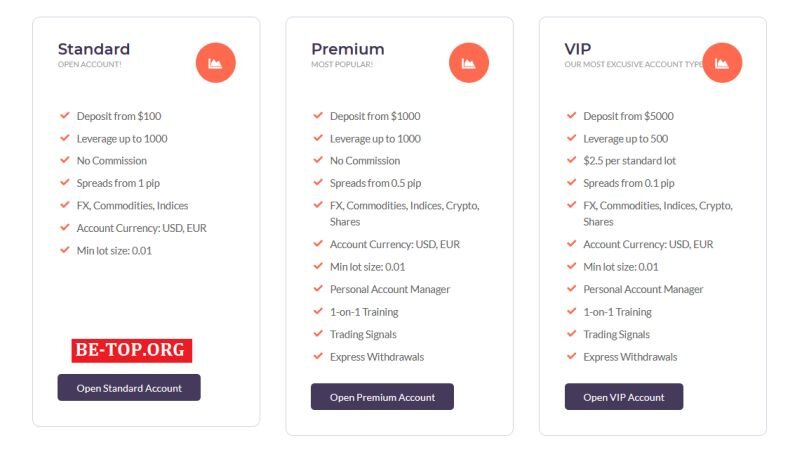Click the Standard plan chart icon
The height and width of the screenshot is (457, 800).
click(215, 63)
